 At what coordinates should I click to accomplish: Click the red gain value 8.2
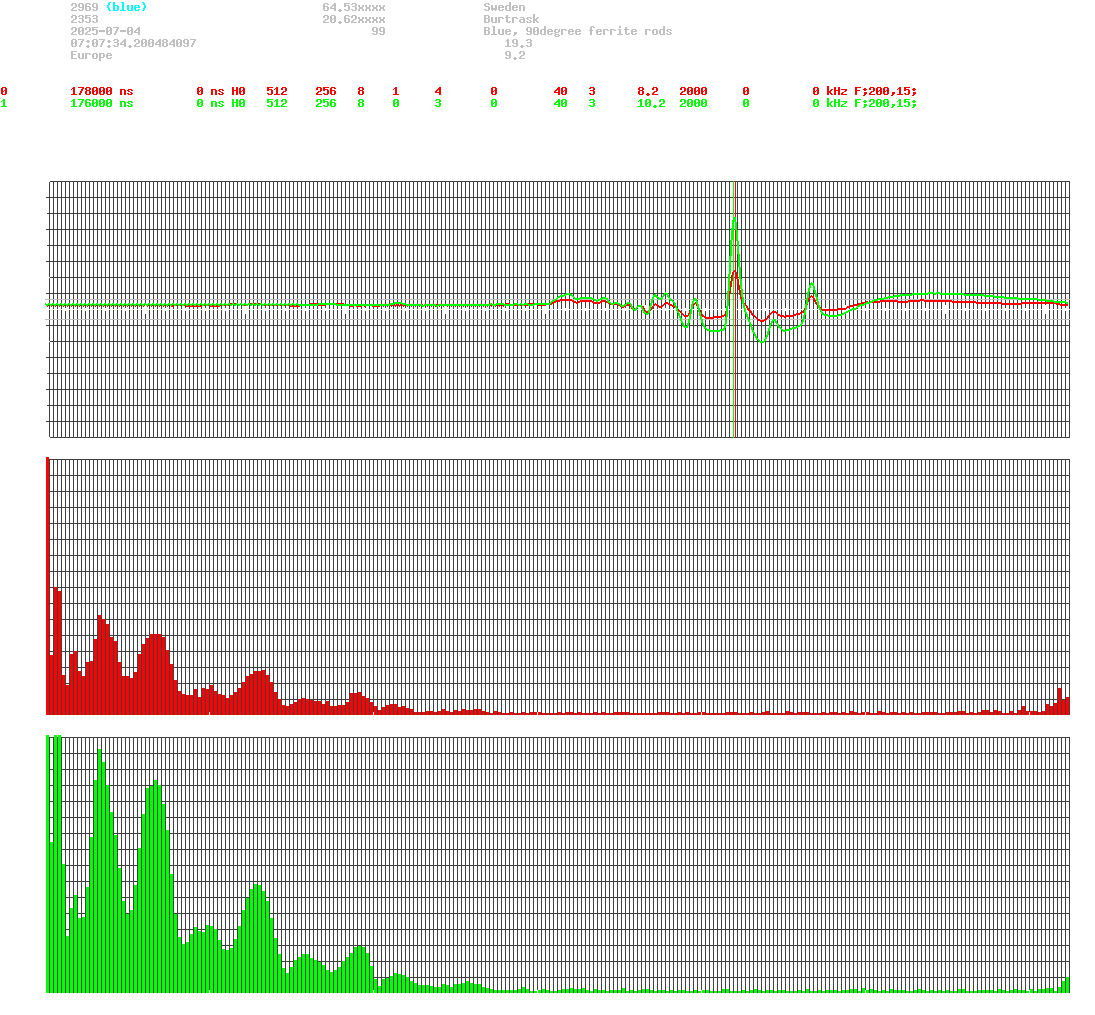[647, 91]
